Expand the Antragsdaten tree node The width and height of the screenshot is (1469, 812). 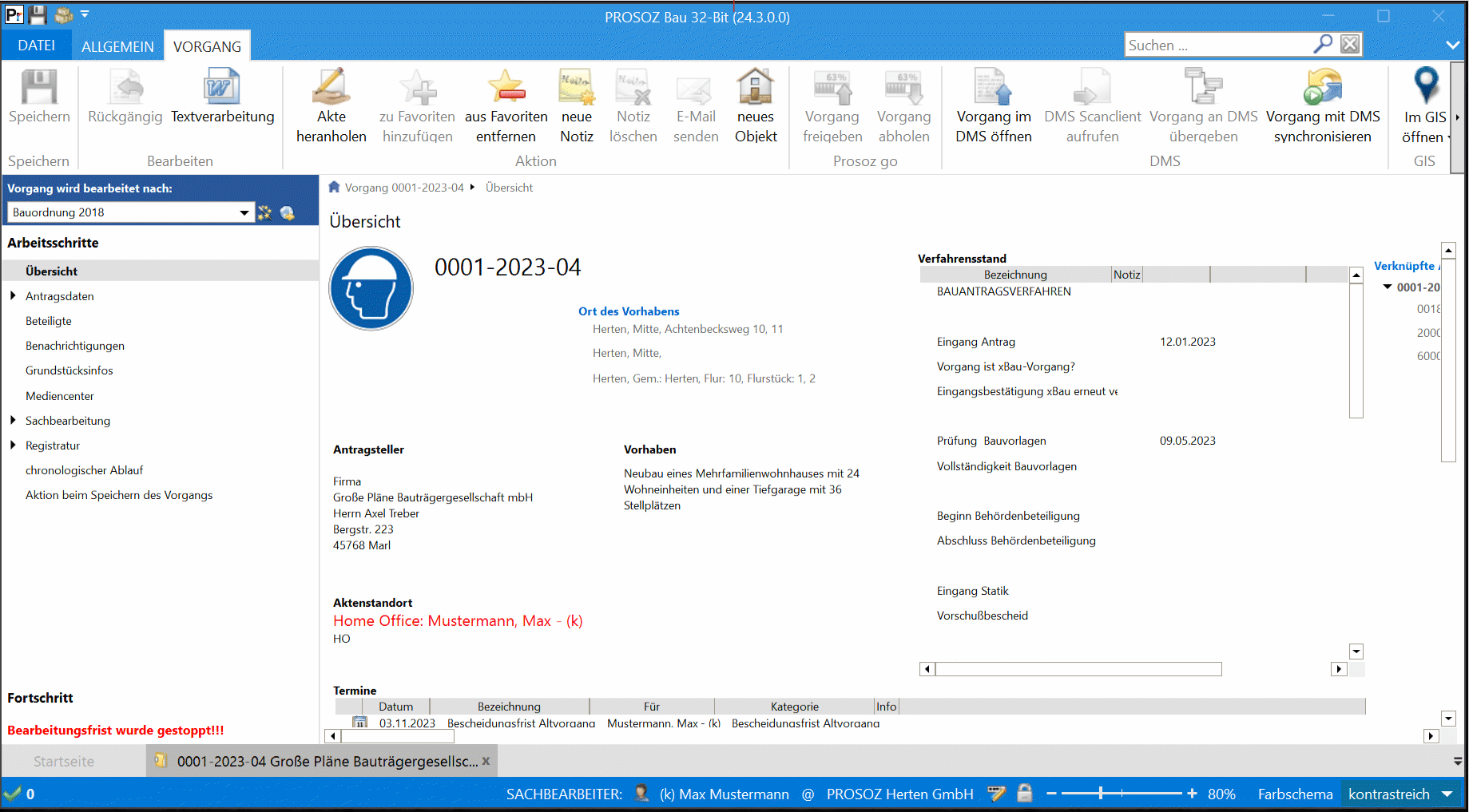[13, 295]
